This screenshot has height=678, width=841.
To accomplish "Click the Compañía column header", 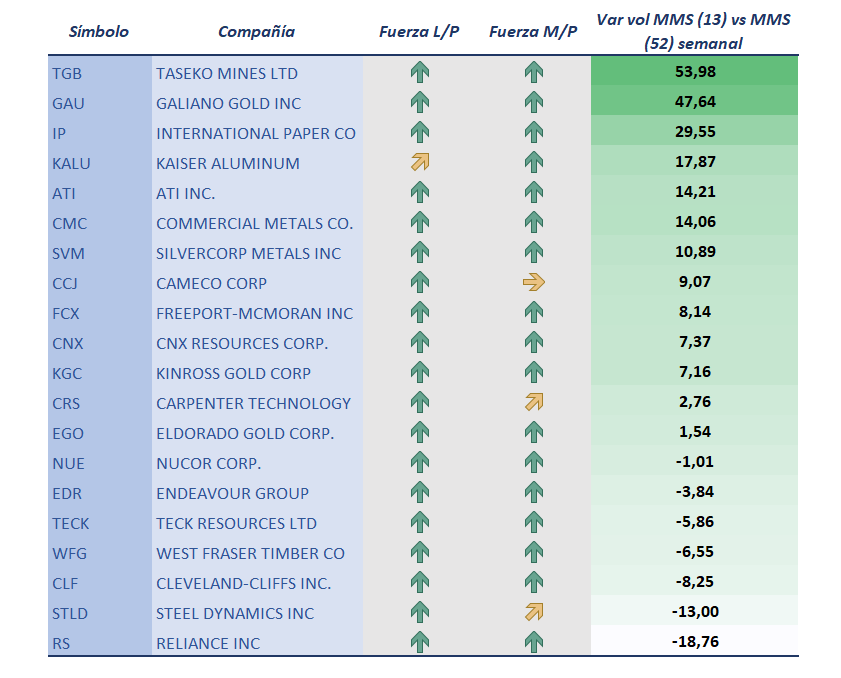I will coord(256,32).
